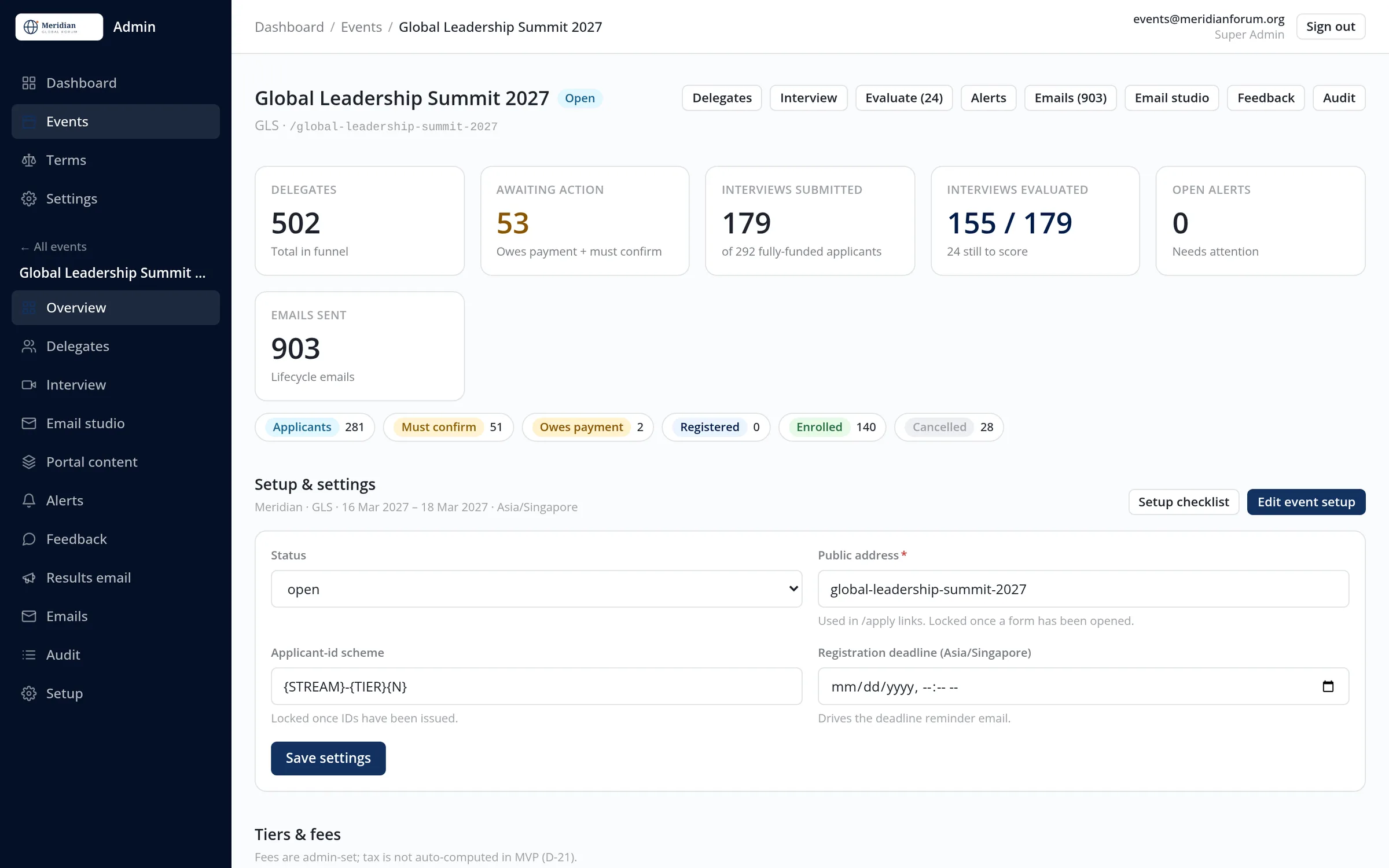Click the Email studio envelope icon

coord(29,424)
